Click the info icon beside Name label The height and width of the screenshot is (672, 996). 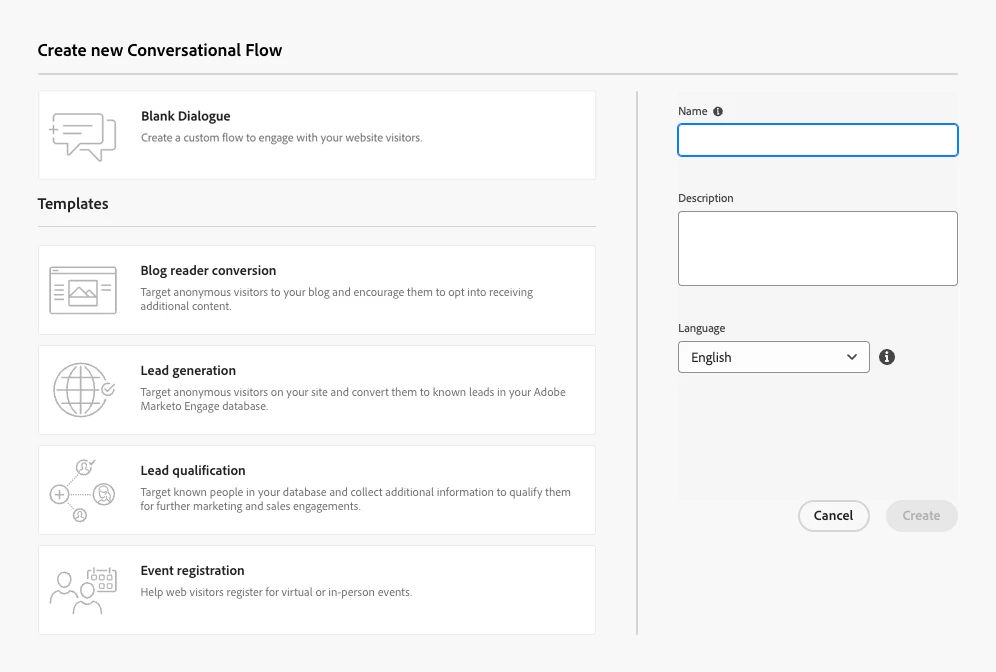(x=718, y=112)
